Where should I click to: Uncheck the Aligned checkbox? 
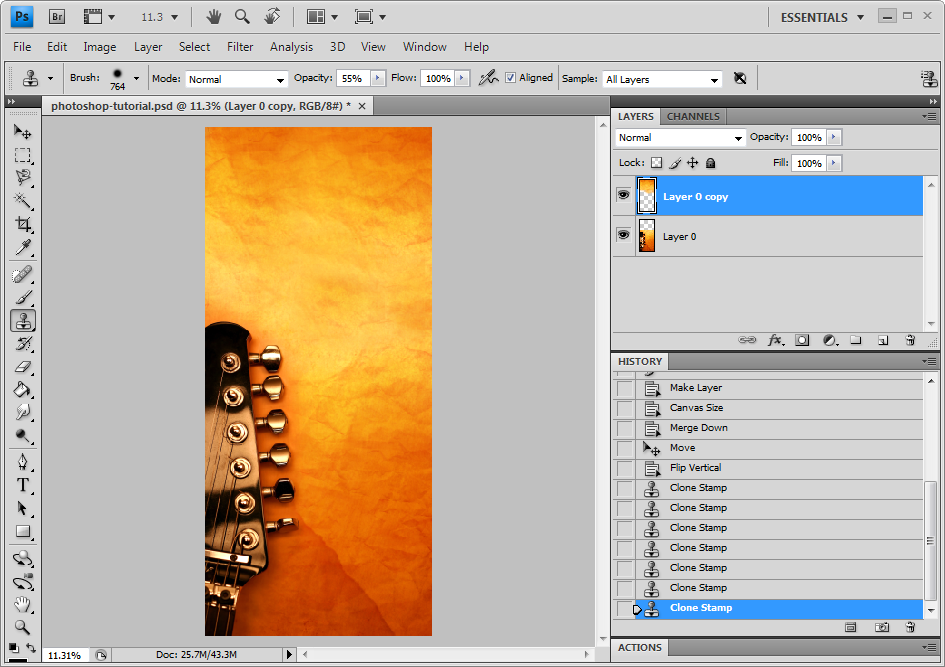click(x=511, y=78)
